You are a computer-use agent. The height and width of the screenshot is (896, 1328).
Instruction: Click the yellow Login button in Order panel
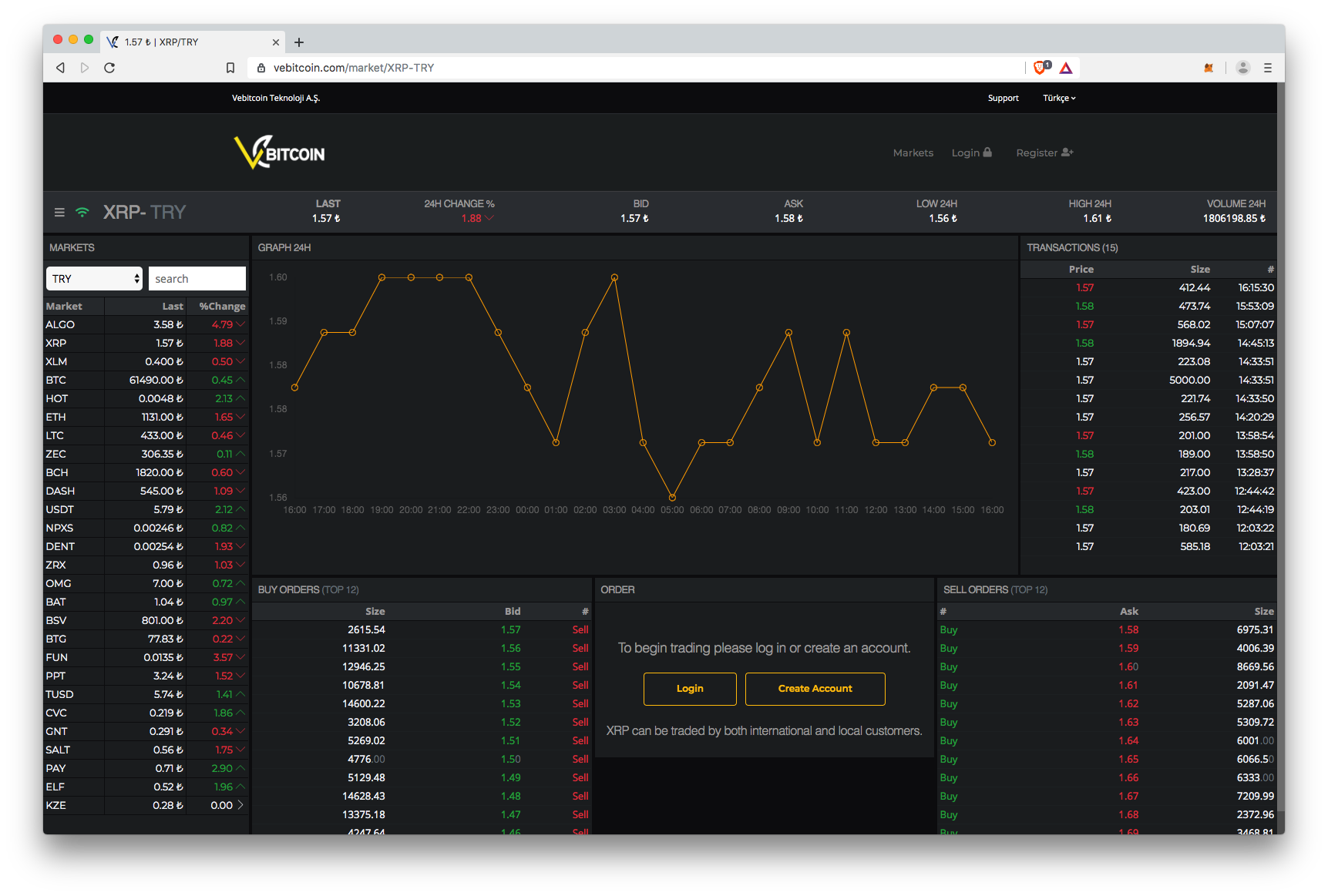tap(690, 689)
